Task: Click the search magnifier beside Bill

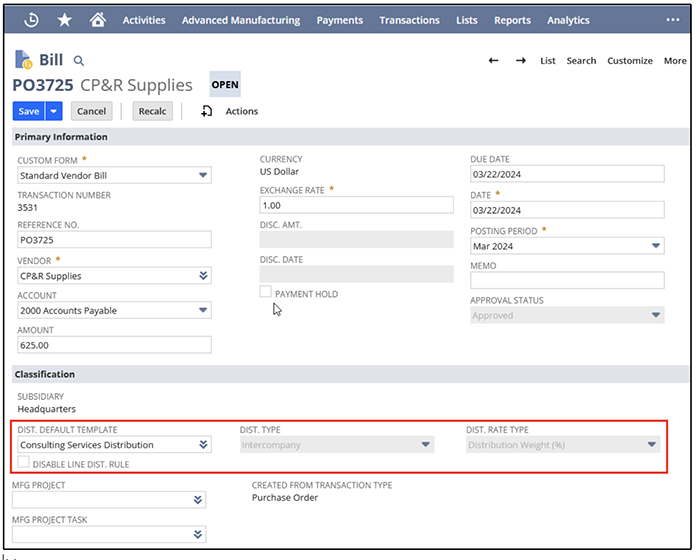Action: (80, 61)
